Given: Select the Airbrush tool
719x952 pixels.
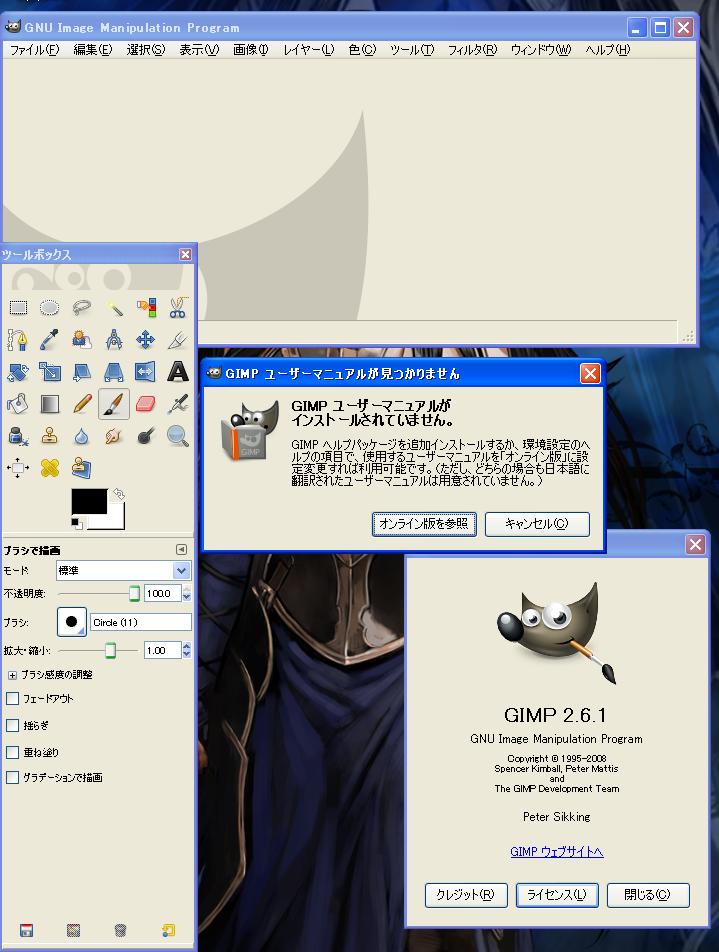Looking at the screenshot, I should click(x=177, y=404).
